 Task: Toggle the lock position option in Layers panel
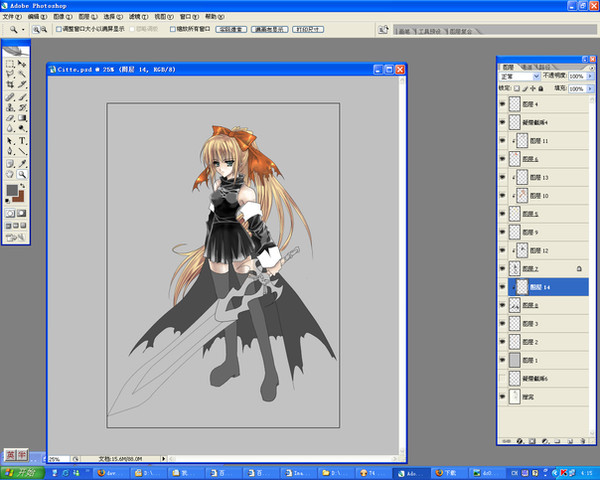(x=533, y=88)
